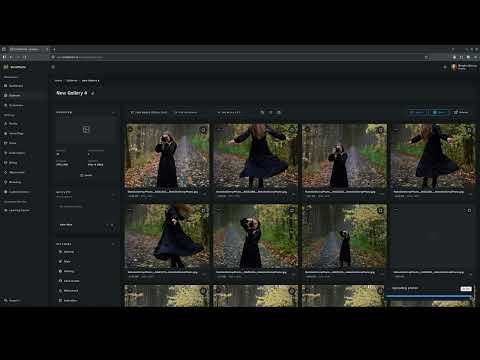Select the second second-row thumbnail via corner icon
The image size is (480, 360).
[x=292, y=210]
